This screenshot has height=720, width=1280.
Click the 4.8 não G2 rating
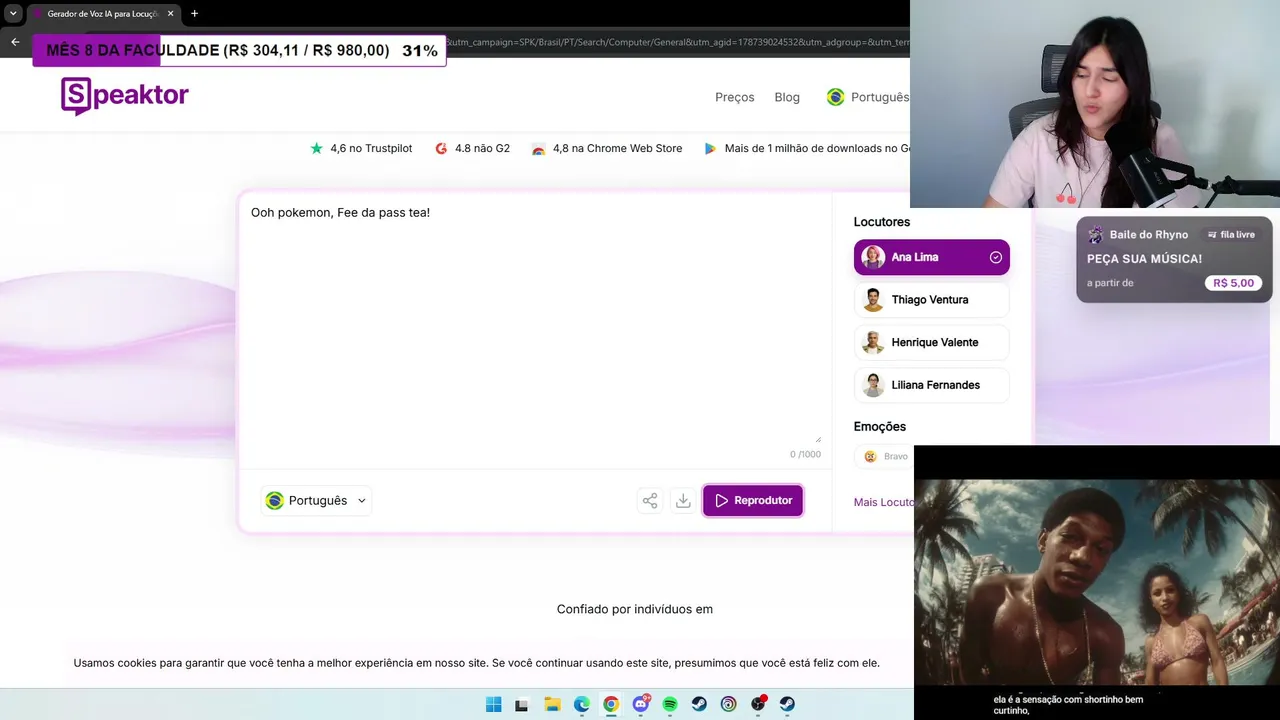point(472,148)
